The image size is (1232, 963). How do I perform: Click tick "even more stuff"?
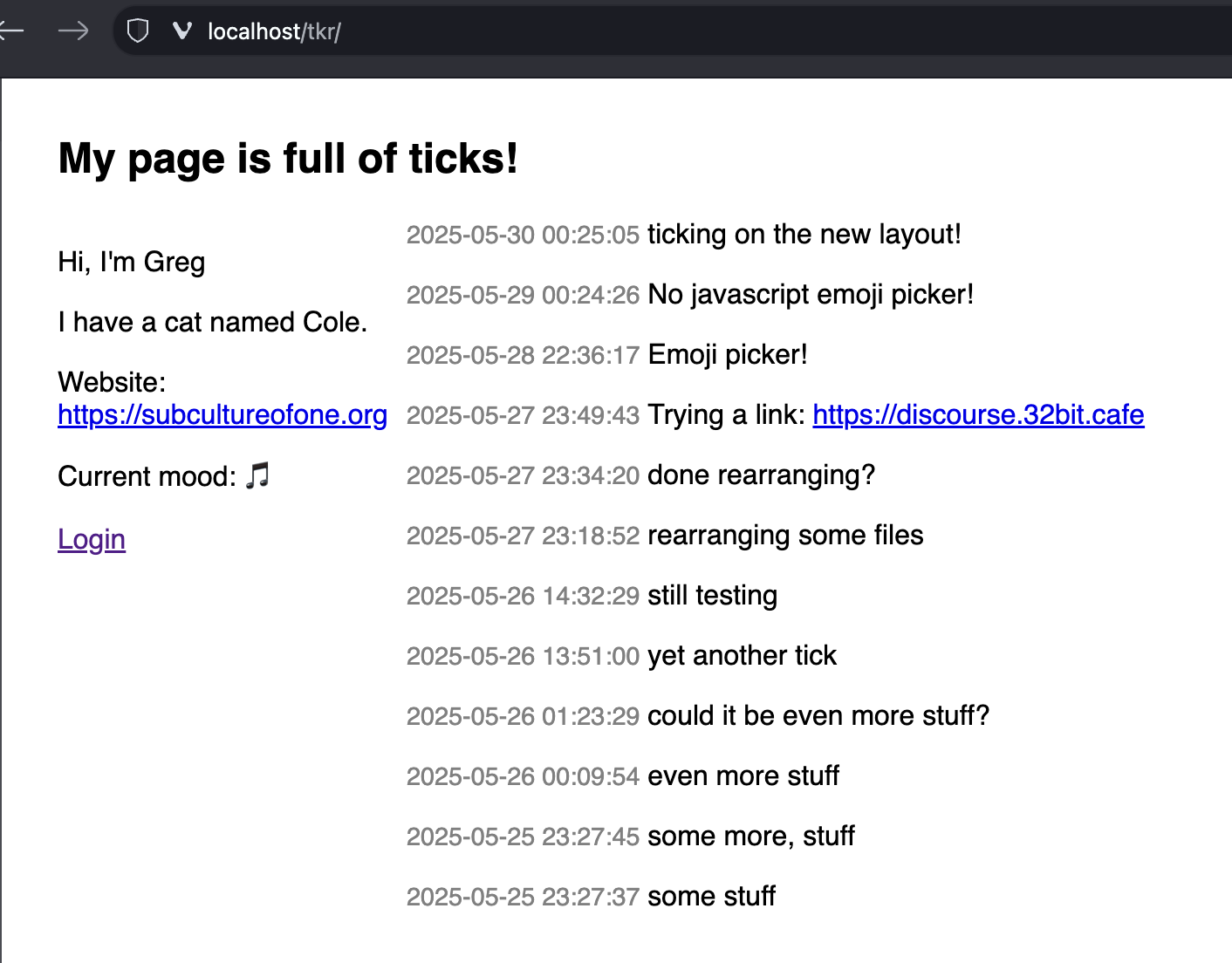pyautogui.click(x=743, y=775)
